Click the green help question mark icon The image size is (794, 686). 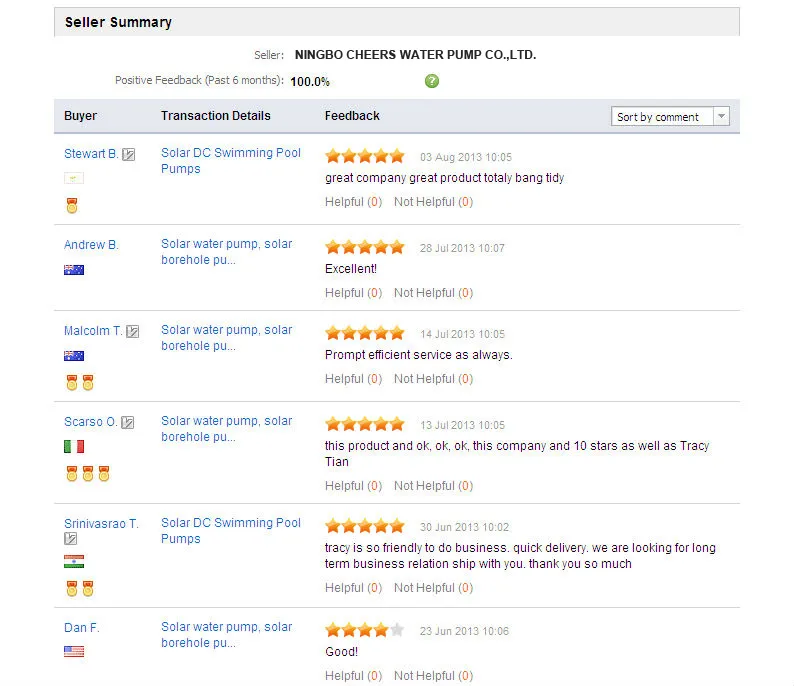[432, 81]
